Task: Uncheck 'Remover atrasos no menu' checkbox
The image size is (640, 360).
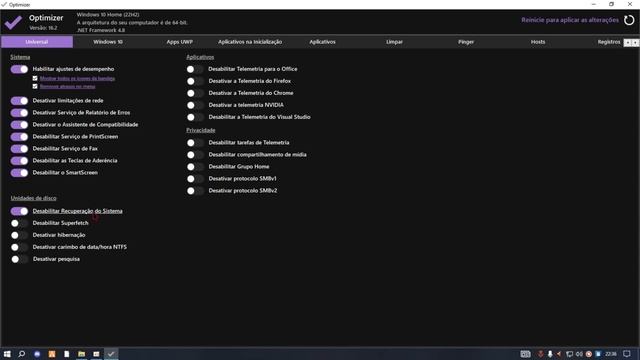Action: pos(35,87)
